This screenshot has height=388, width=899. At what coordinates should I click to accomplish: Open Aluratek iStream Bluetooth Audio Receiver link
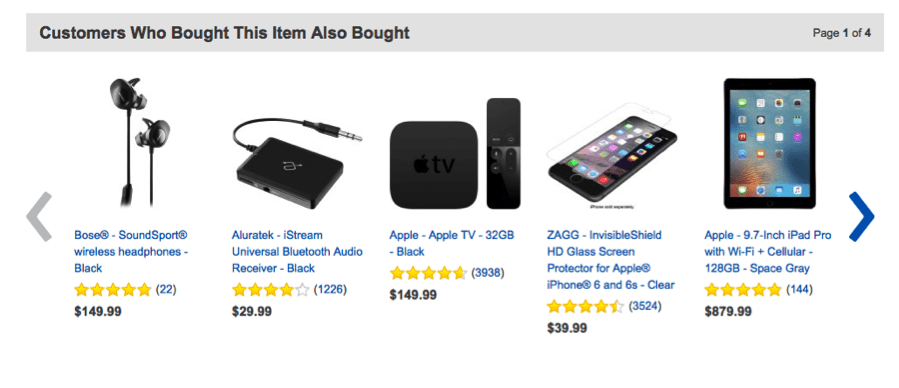(297, 252)
